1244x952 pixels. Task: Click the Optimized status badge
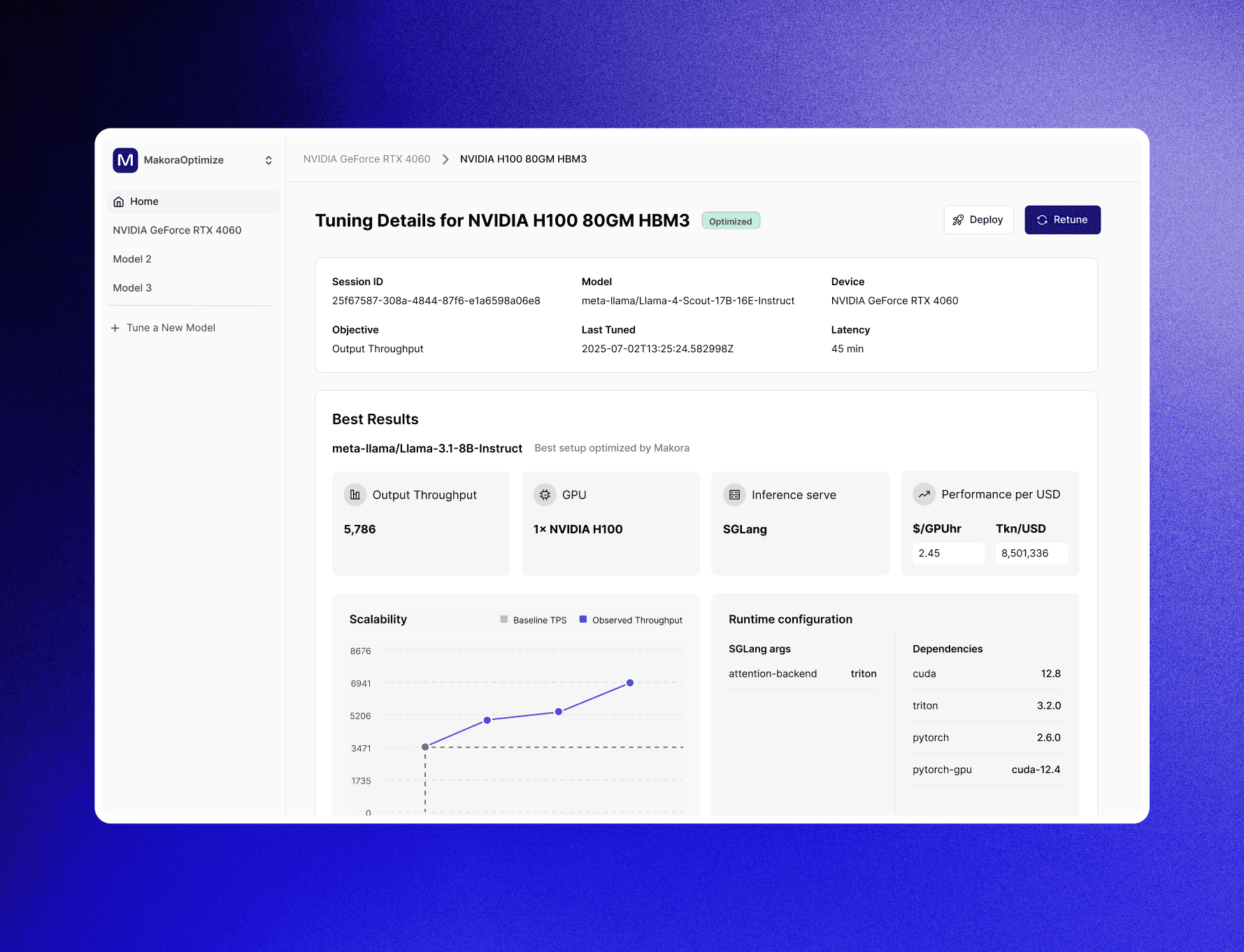(x=731, y=221)
